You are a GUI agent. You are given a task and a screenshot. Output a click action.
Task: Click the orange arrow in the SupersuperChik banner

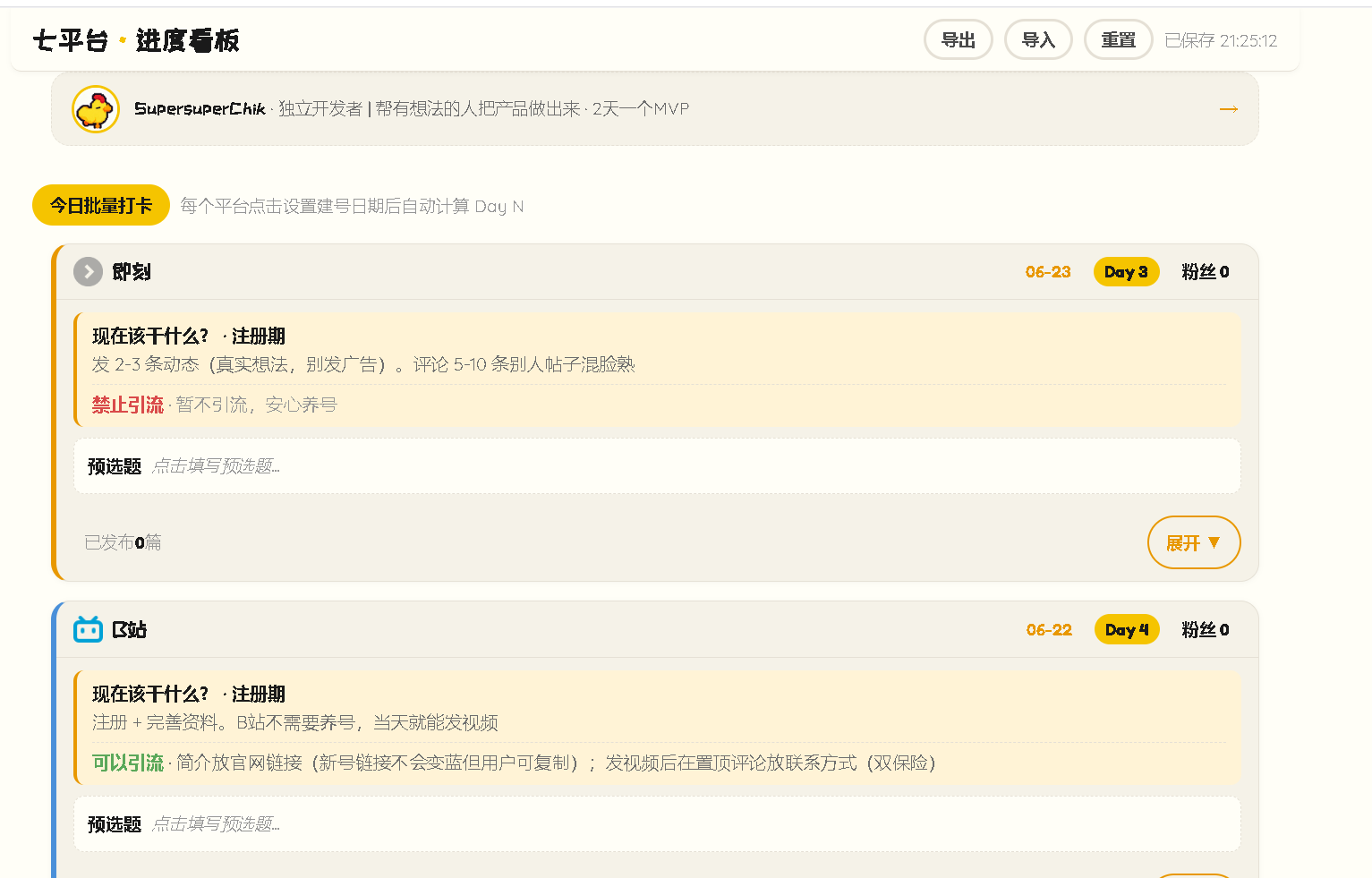(1229, 109)
